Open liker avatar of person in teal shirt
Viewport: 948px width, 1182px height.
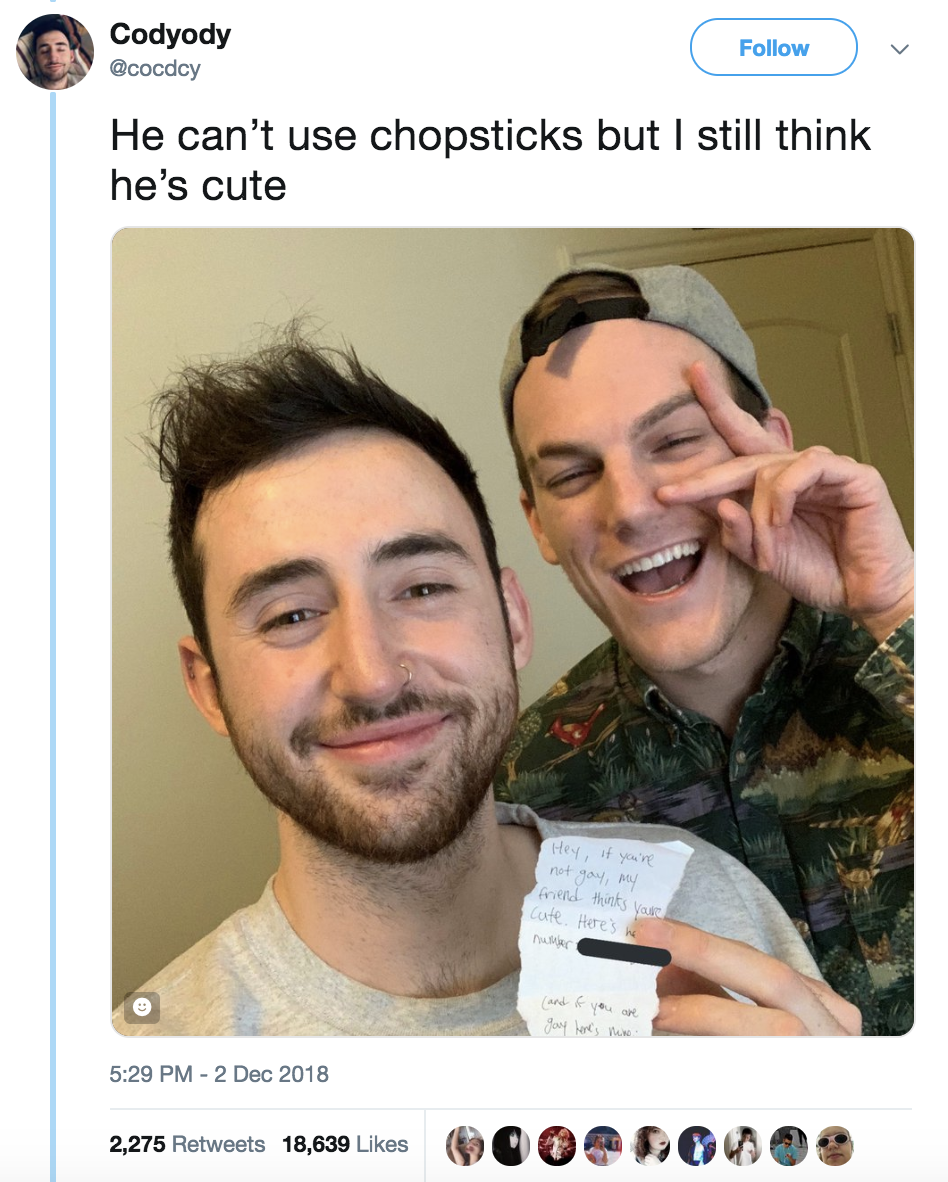[x=789, y=1146]
